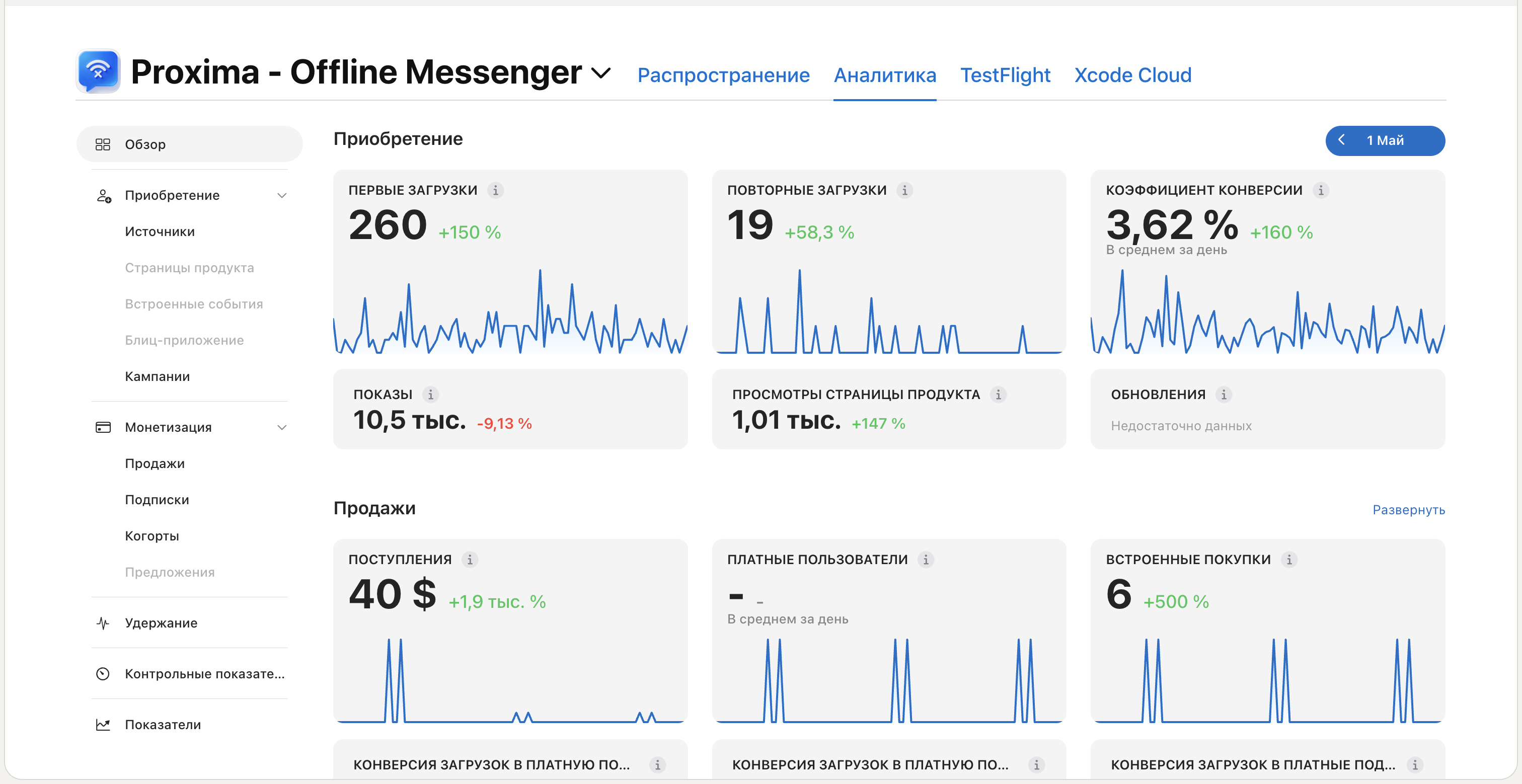Open the TestFlight tab
This screenshot has width=1522, height=784.
(x=1005, y=75)
